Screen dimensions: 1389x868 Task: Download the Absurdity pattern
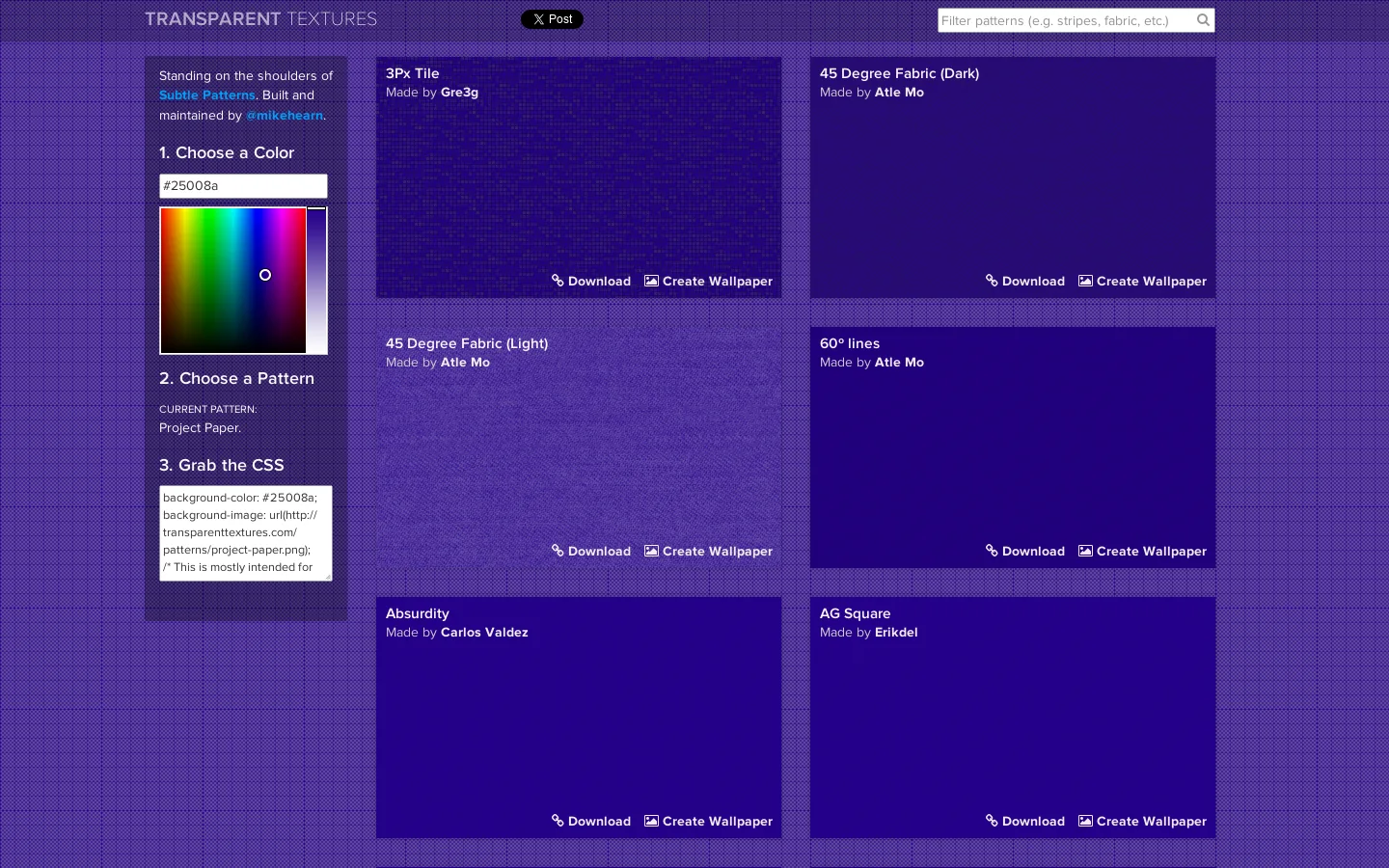coord(591,822)
